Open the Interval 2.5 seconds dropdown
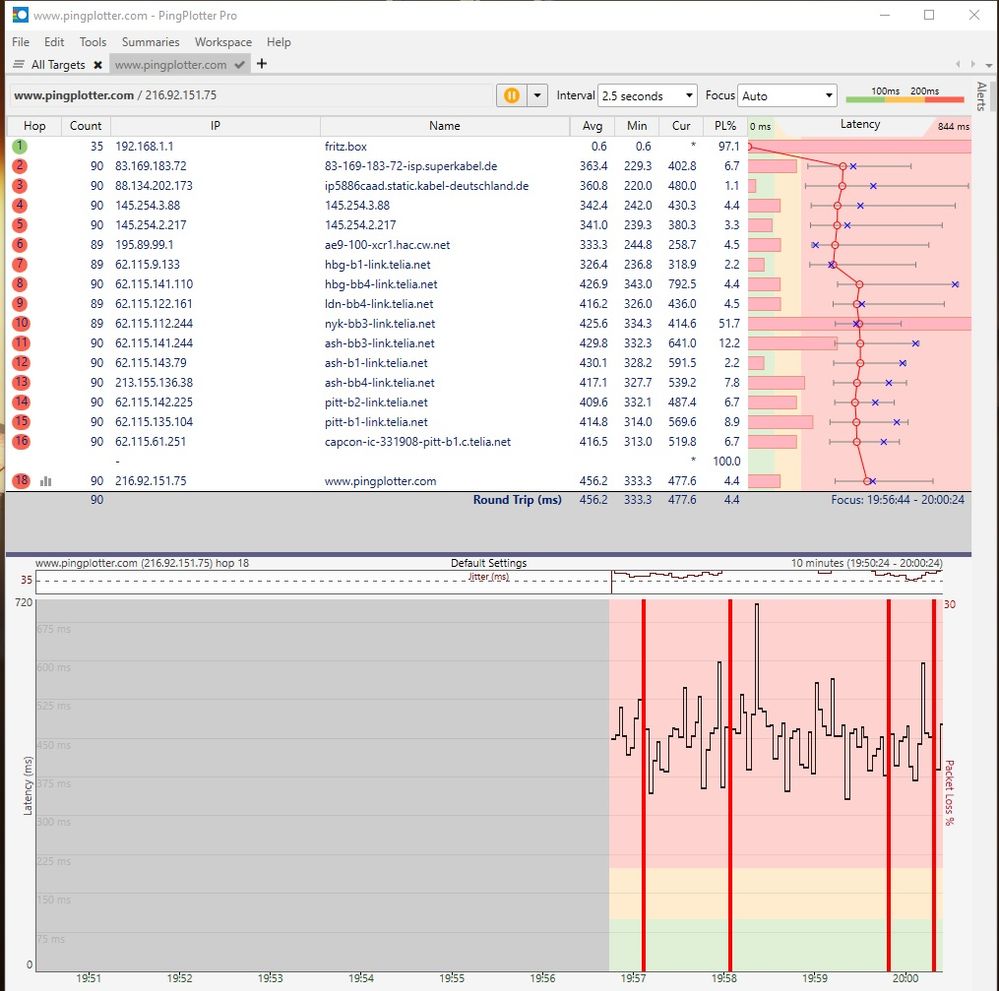 pos(647,96)
